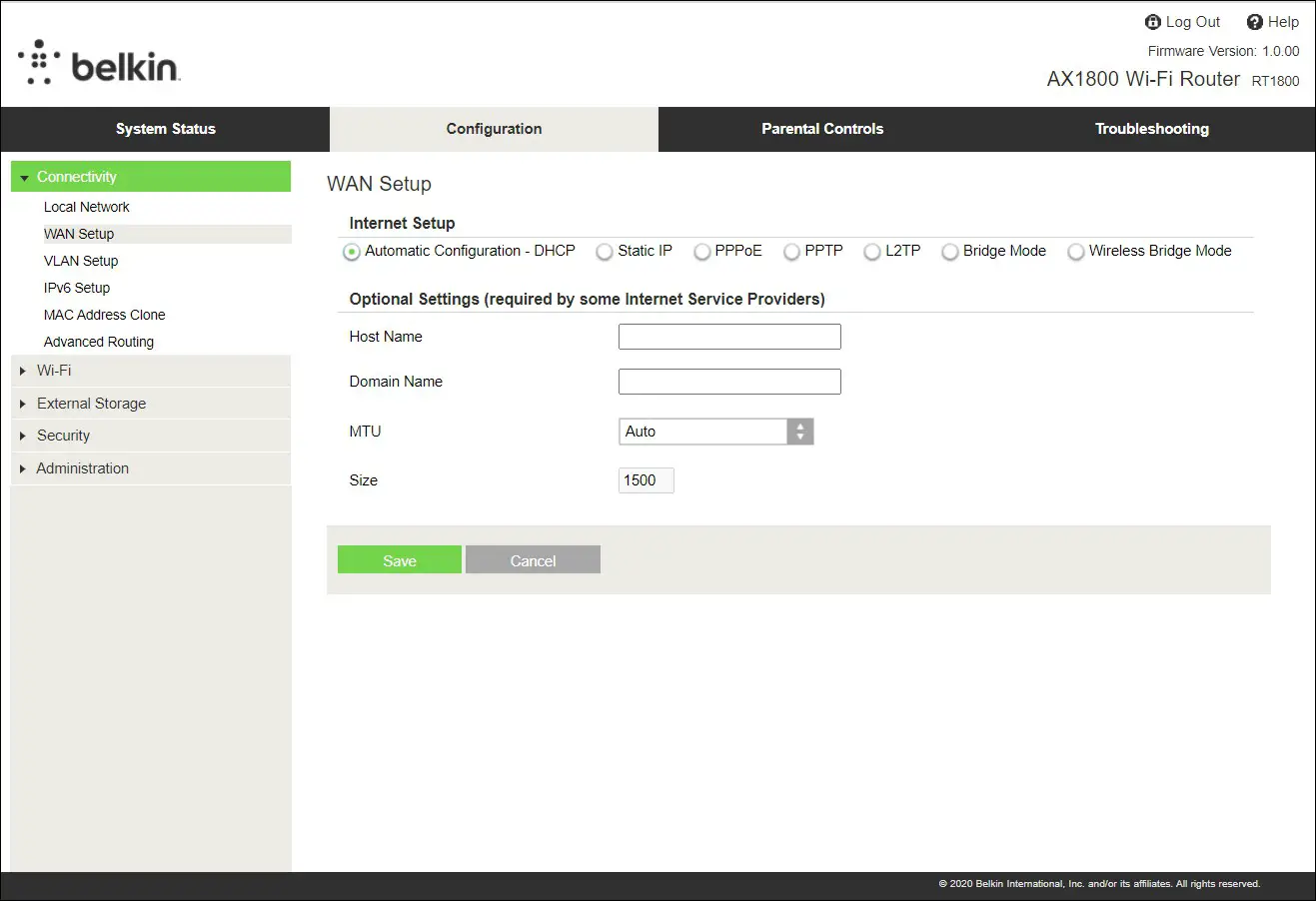
Task: Open the Troubleshooting tab
Action: tap(1151, 129)
